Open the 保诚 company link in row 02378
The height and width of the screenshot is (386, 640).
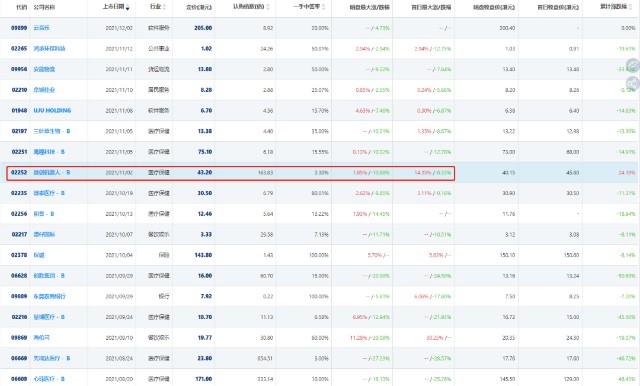[39, 255]
